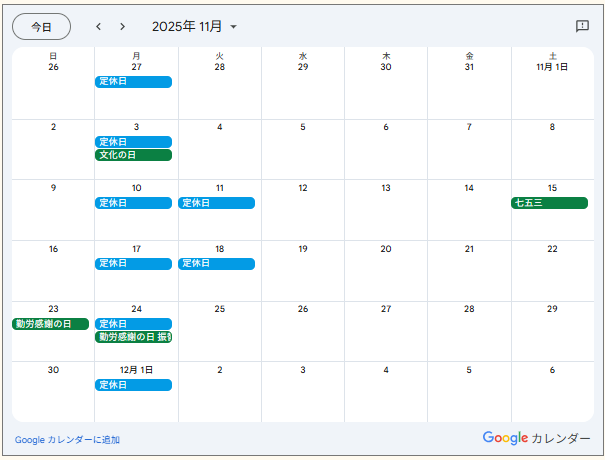605x460 pixels.
Task: Open the 定休日 event on November 10
Action: (133, 203)
